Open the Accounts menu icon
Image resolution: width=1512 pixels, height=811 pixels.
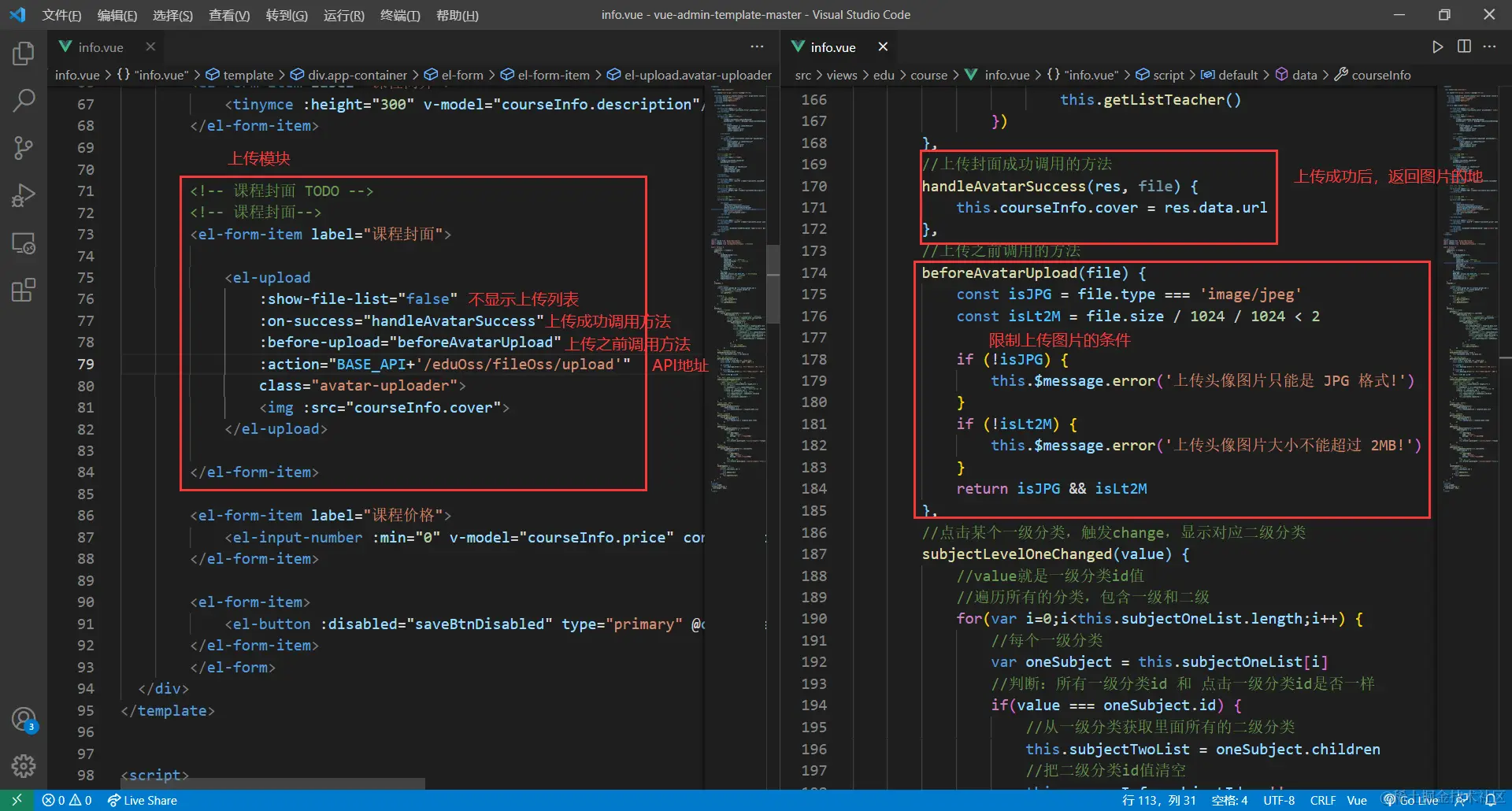(x=24, y=719)
